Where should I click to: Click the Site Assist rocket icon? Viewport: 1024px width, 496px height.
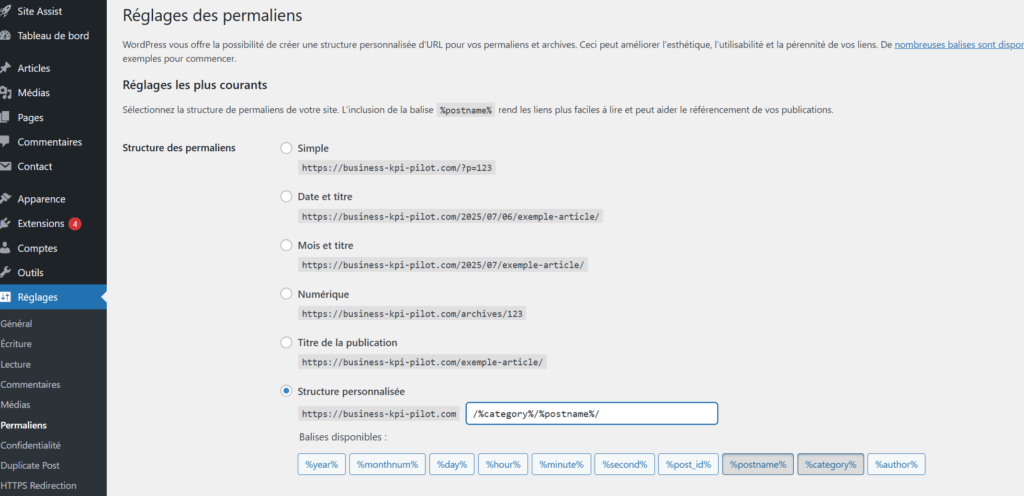[5, 11]
